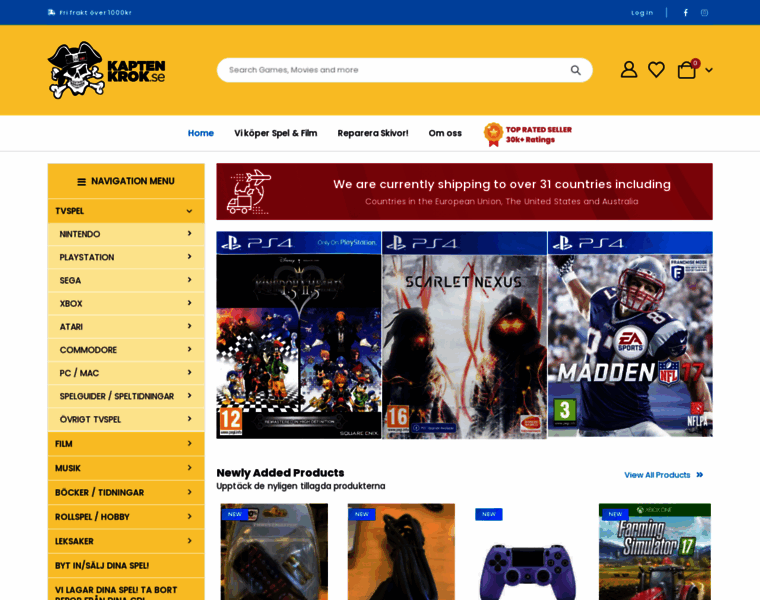The image size is (760, 600).
Task: Open the black cable product thumbnail
Action: (x=401, y=552)
